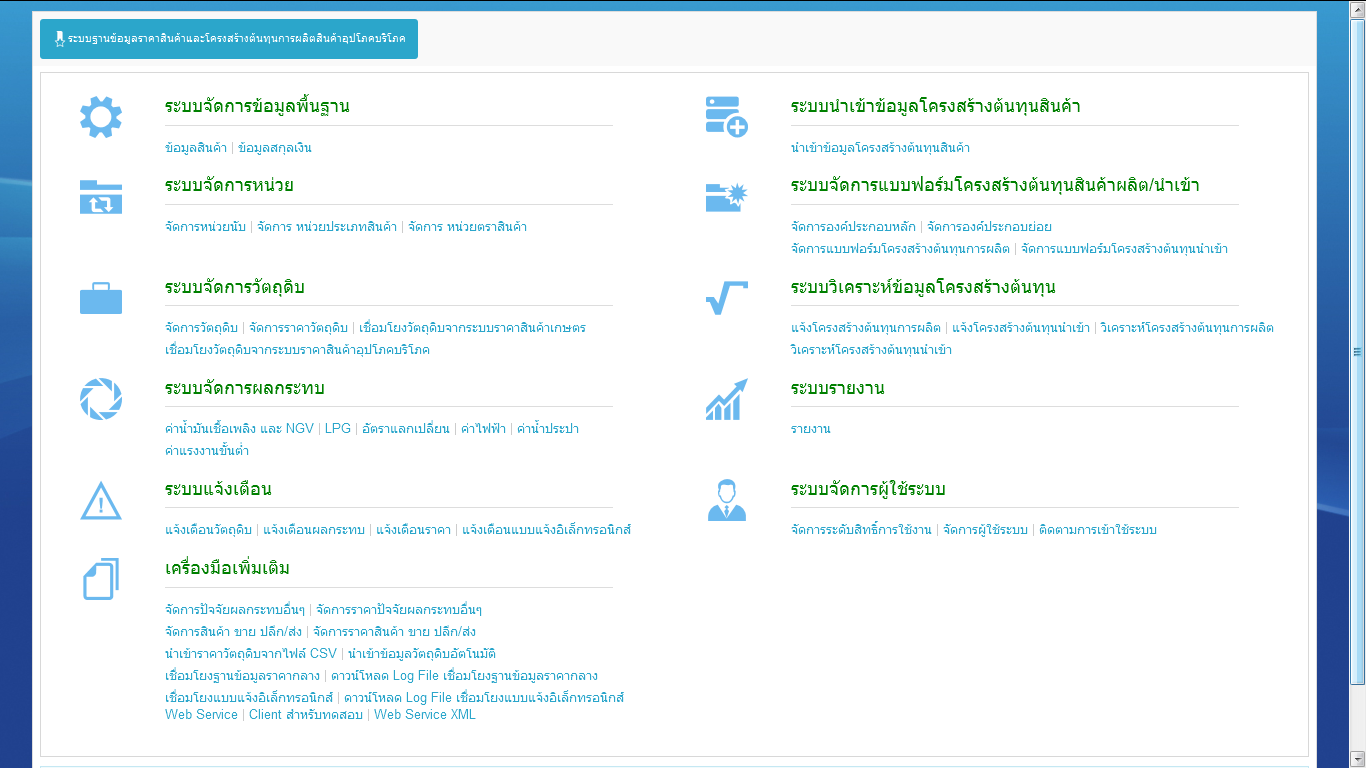Viewport: 1366px width, 768px height.
Task: Open เชื่อมโยงวัตถุดิบจากระบบราคาสินค้าเกษตร
Action: tap(472, 328)
